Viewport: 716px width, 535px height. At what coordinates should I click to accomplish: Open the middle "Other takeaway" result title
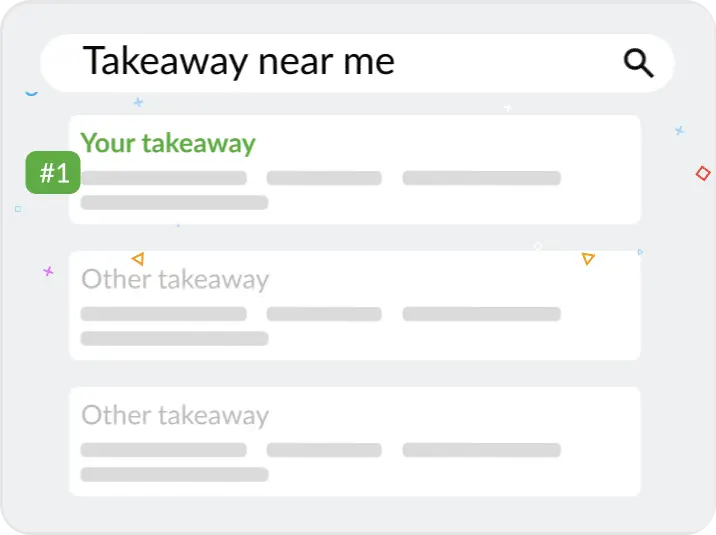(x=175, y=279)
